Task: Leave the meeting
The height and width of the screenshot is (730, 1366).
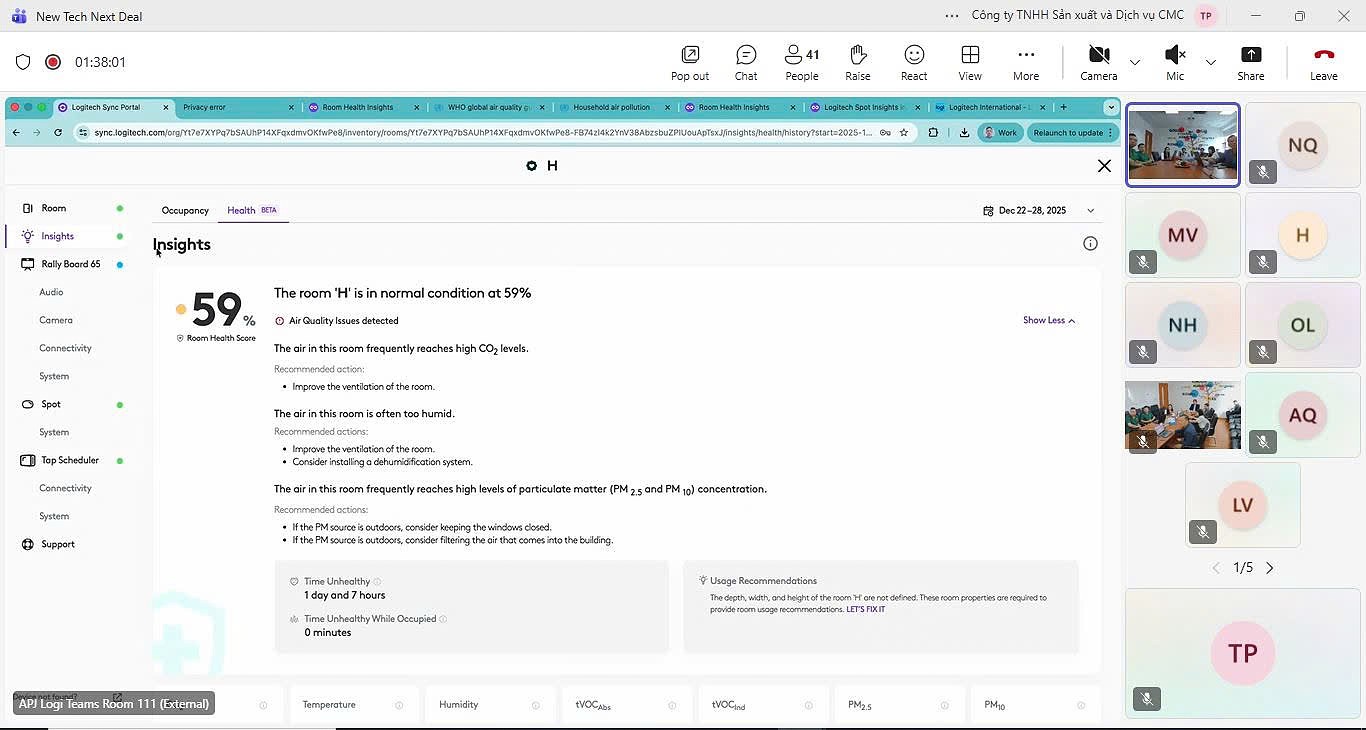Action: [x=1323, y=62]
